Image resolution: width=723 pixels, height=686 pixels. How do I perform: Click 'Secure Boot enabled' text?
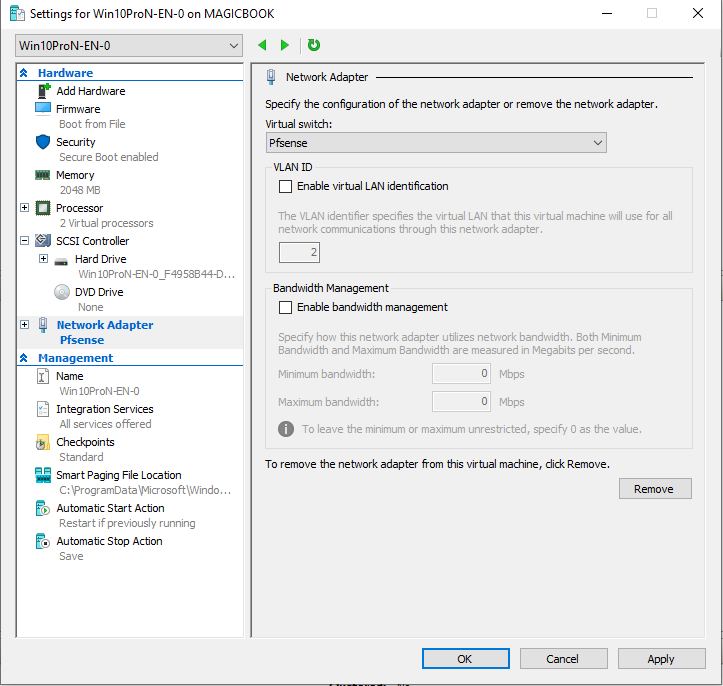(x=109, y=157)
